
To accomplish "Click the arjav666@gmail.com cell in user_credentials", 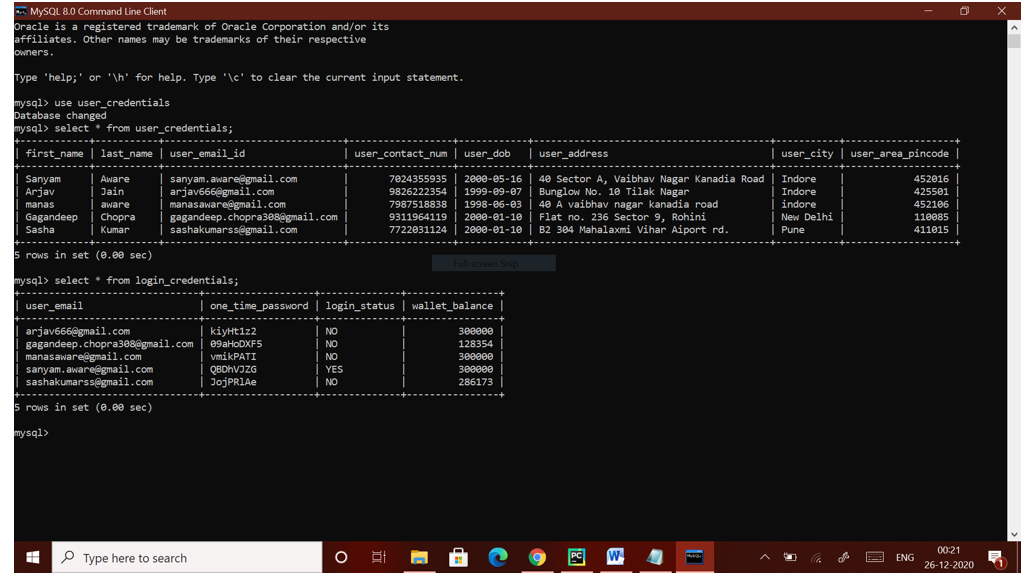I will [222, 191].
